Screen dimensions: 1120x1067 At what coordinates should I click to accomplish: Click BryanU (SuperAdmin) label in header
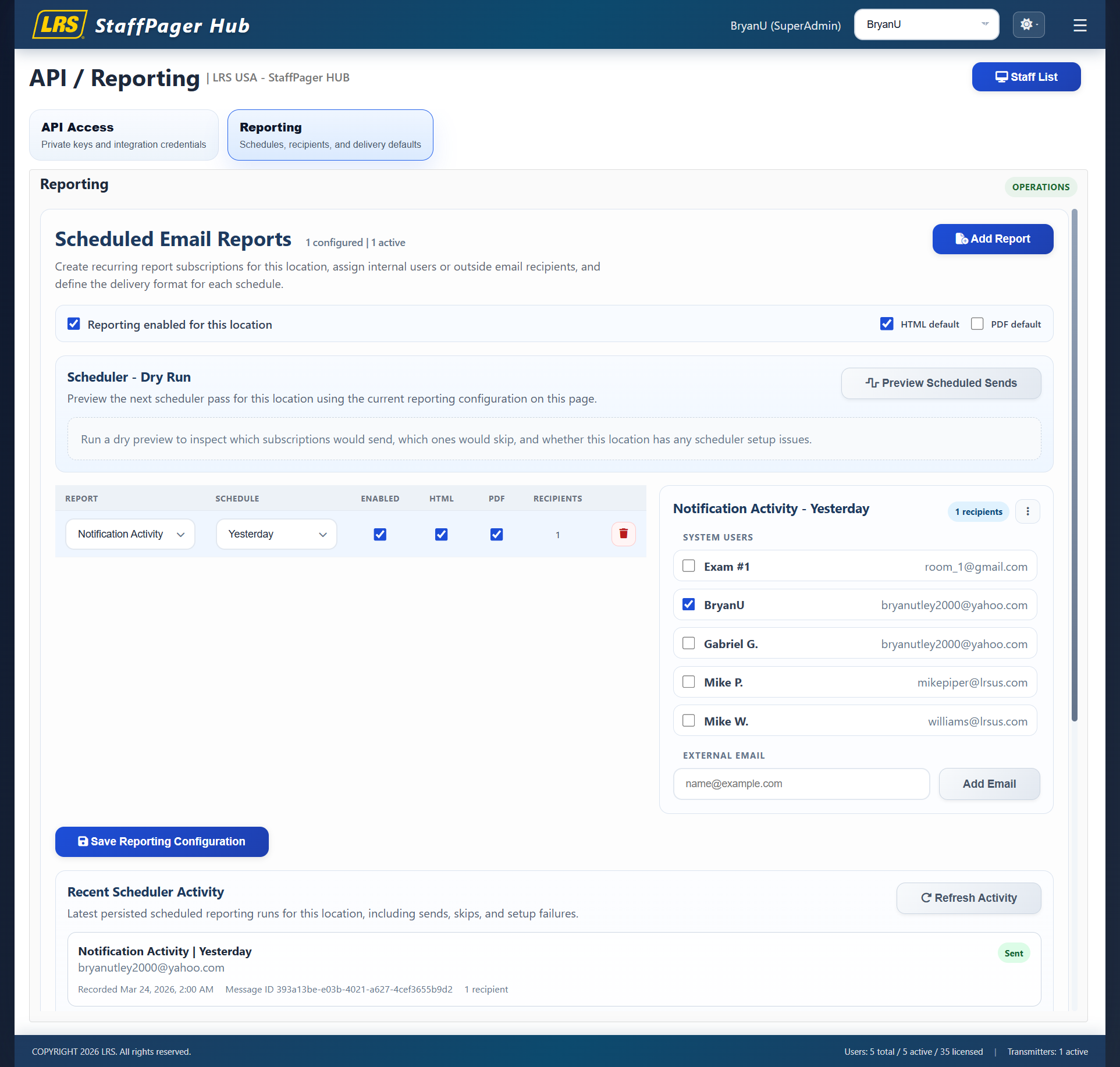click(x=785, y=26)
